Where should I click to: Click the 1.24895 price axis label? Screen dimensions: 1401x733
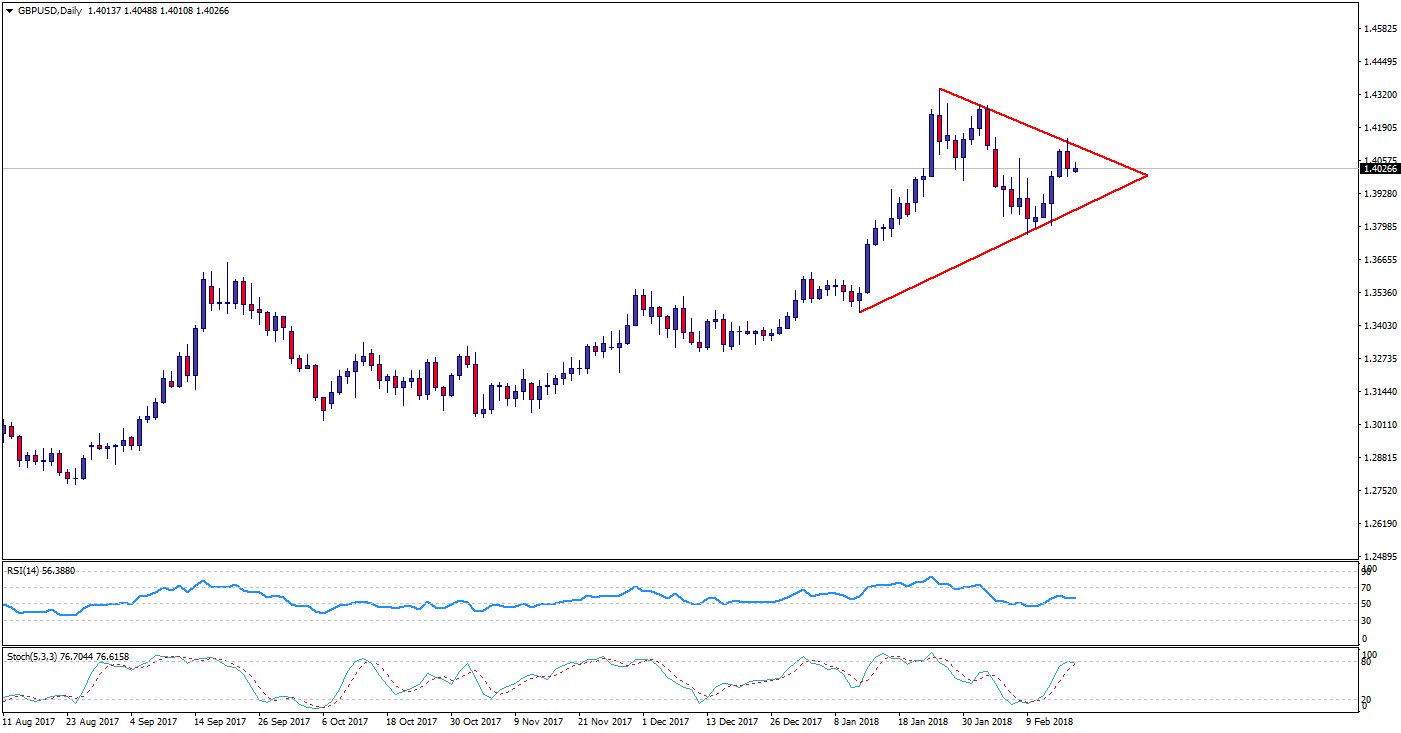1379,556
